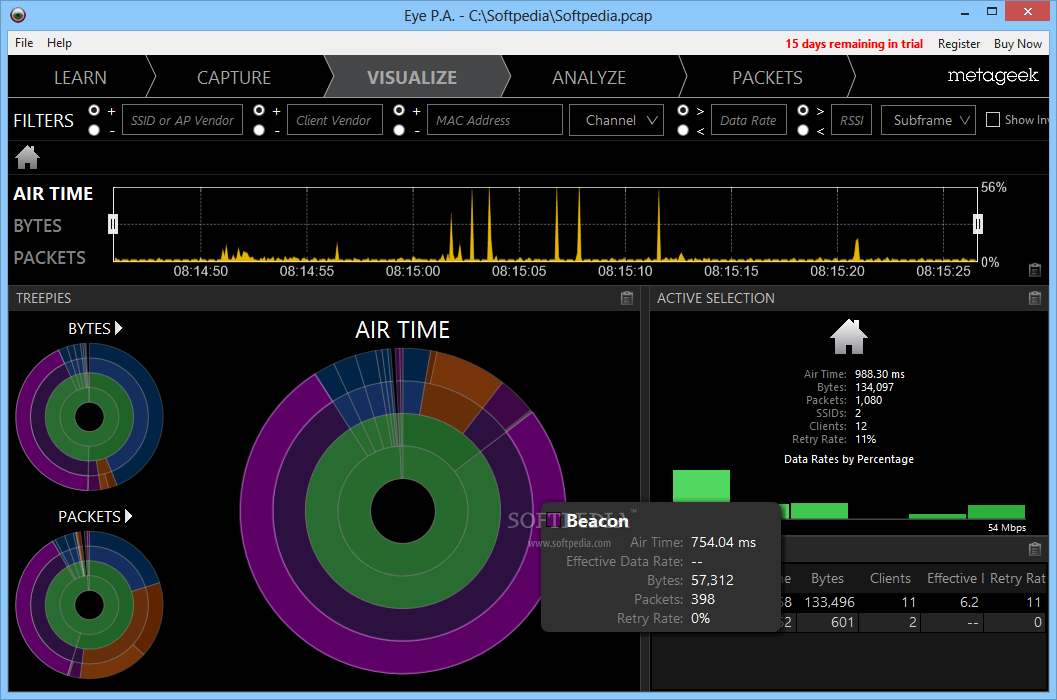Toggle the Show checkbox next to Subframe
This screenshot has width=1057, height=700.
click(993, 120)
